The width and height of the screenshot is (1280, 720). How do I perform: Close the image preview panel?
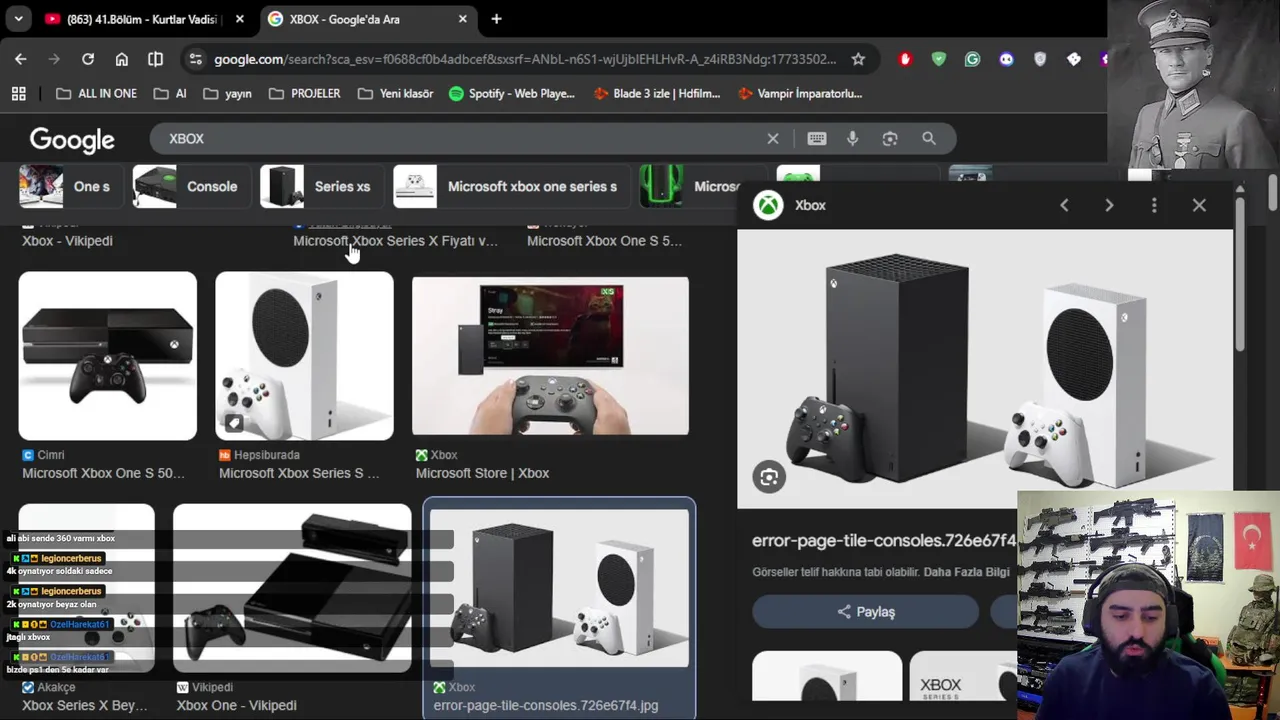pos(1199,205)
